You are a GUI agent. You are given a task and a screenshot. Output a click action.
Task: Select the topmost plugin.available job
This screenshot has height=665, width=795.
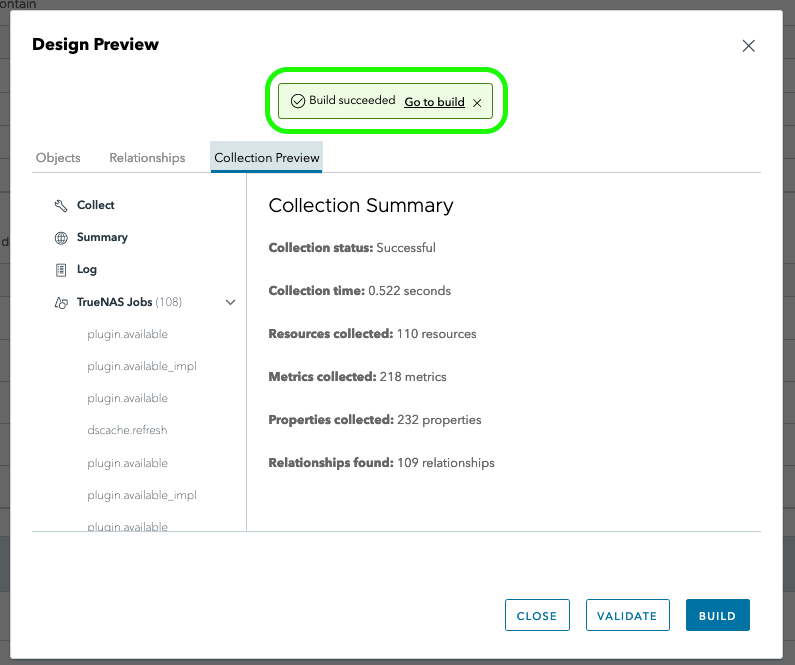click(x=127, y=334)
